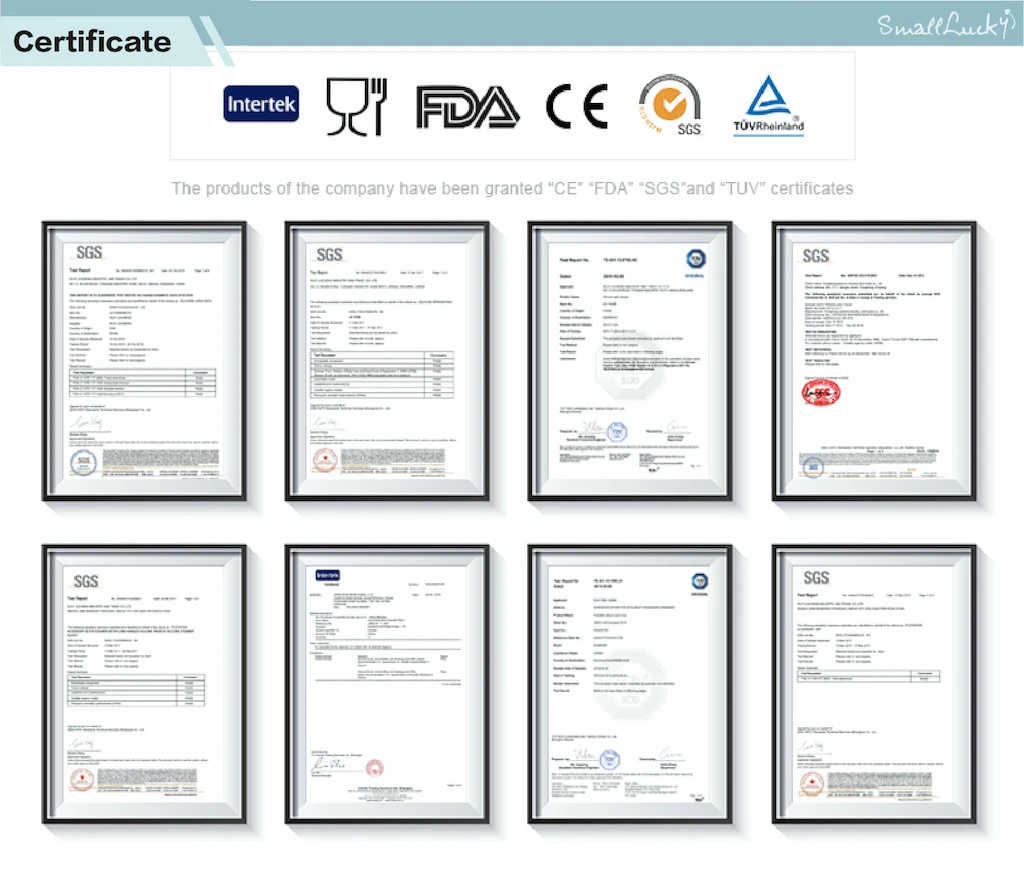
Task: Click the food-safe glass and fork symbol
Action: click(357, 106)
